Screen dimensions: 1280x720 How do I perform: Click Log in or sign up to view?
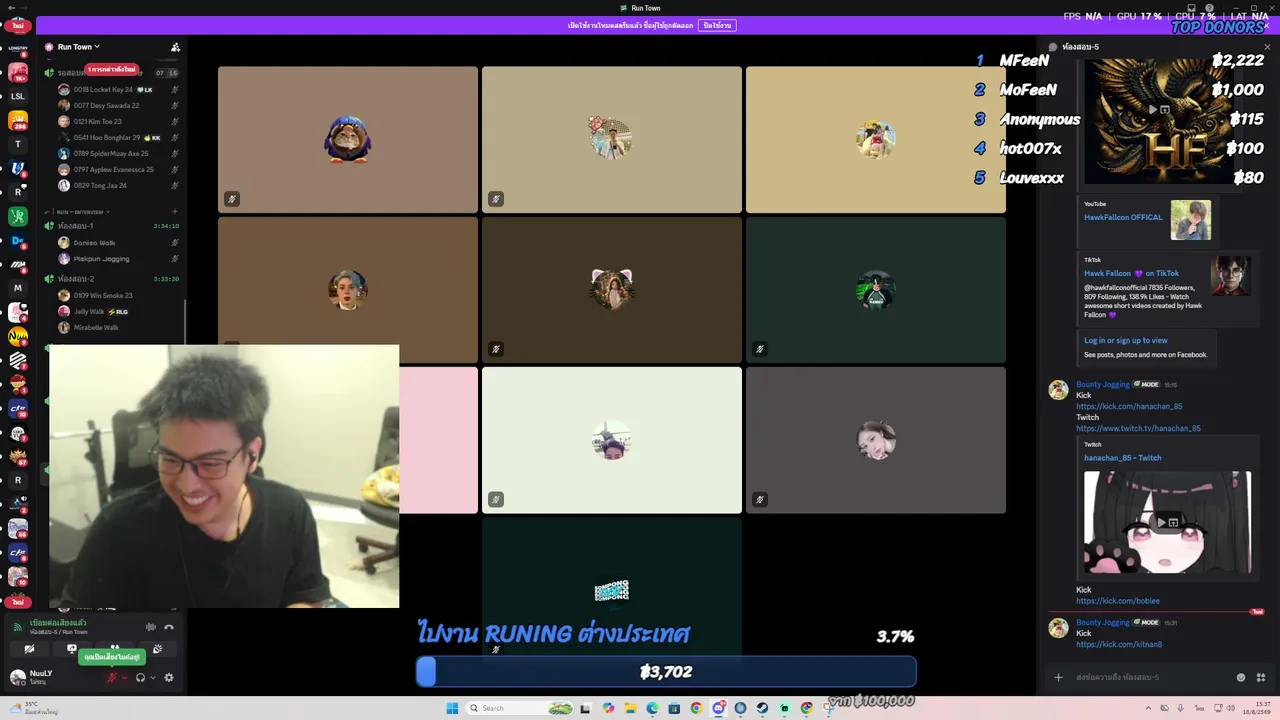1125,340
